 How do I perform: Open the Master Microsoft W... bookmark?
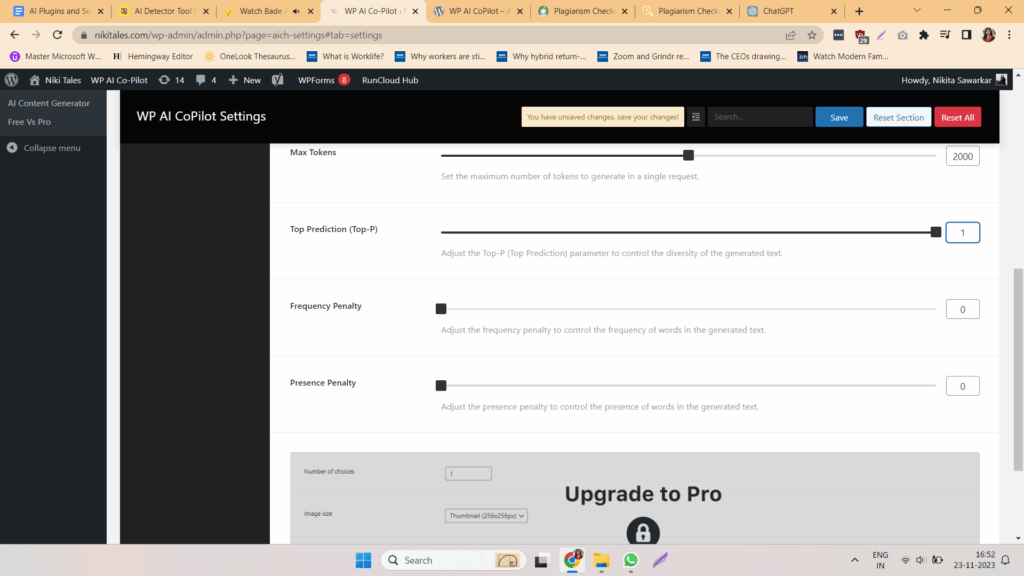coord(56,56)
